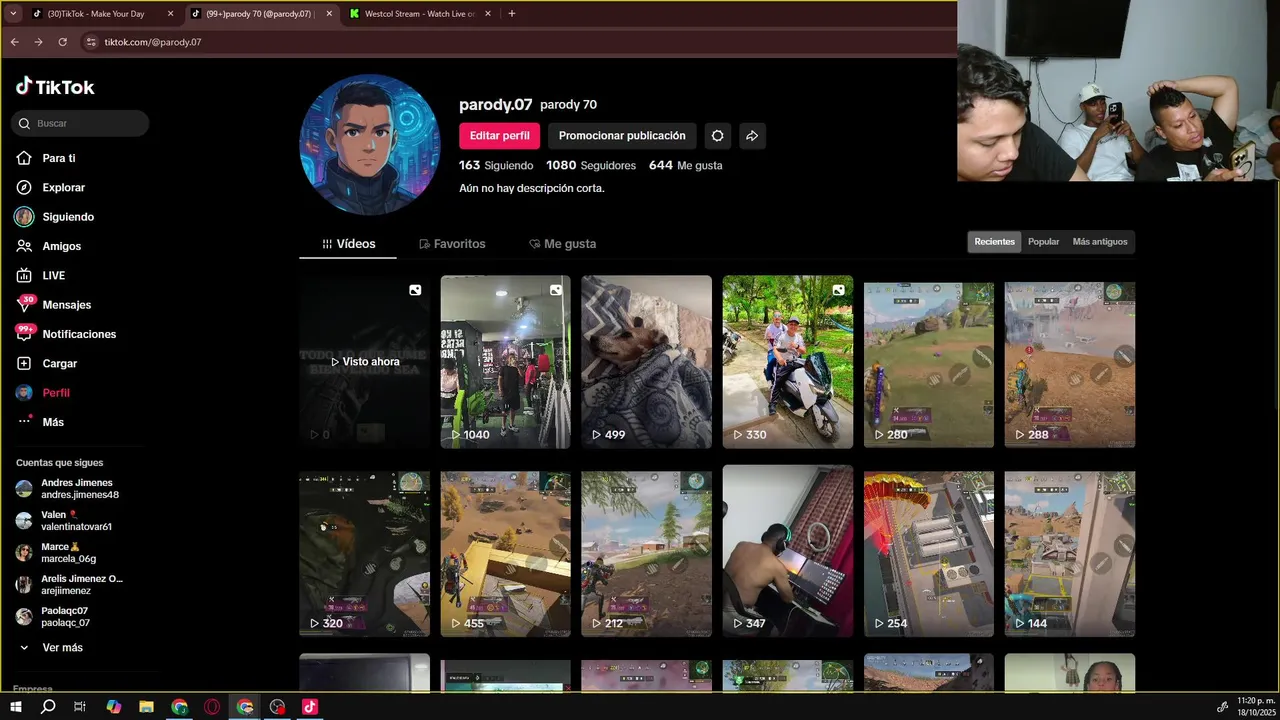Click the parody.07 profile avatar
This screenshot has height=720, width=1280.
tap(370, 144)
